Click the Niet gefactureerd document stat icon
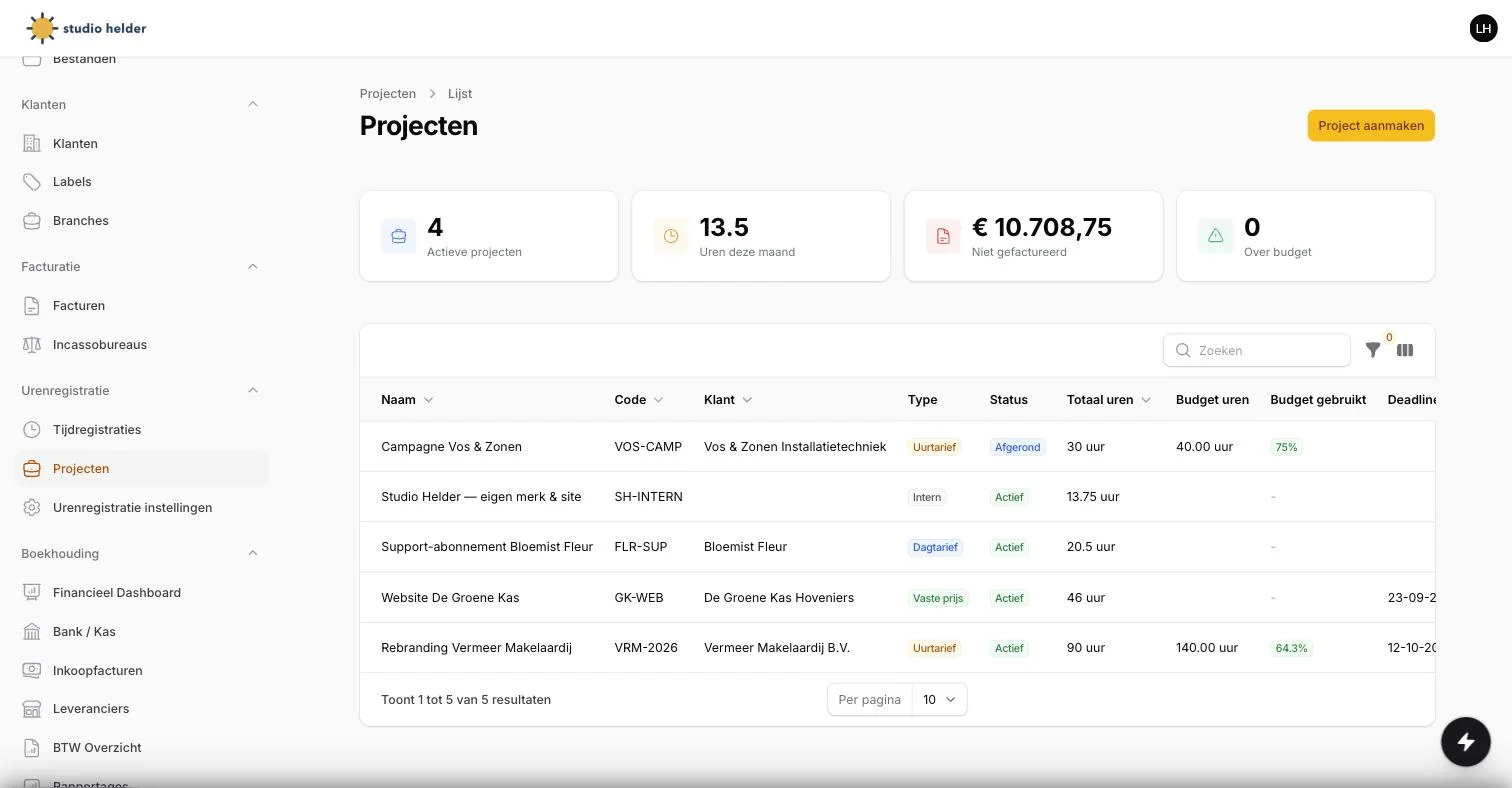Screen dimensions: 1512x788 943,236
